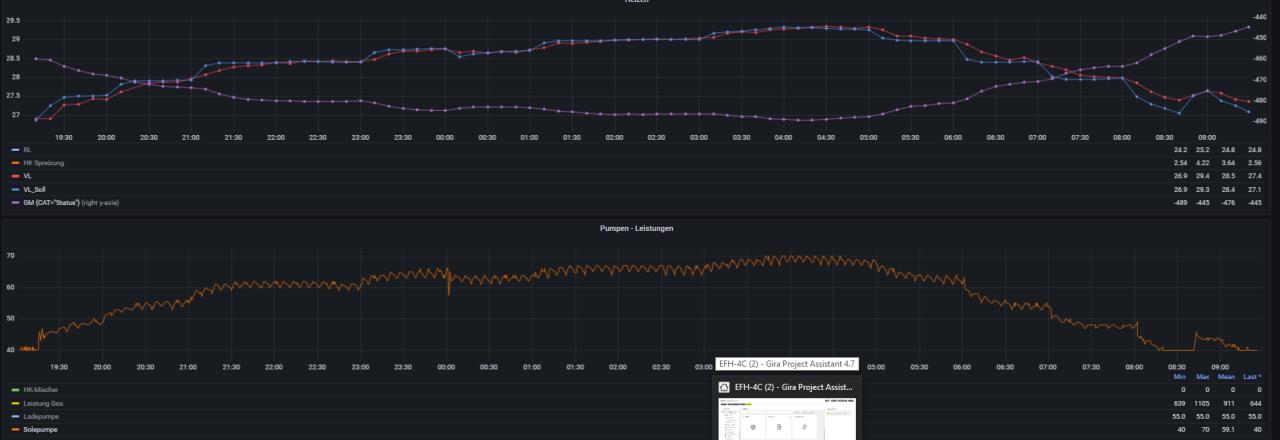Open color picker for Solepumpe swatch
This screenshot has width=1280, height=440.
click(14, 429)
